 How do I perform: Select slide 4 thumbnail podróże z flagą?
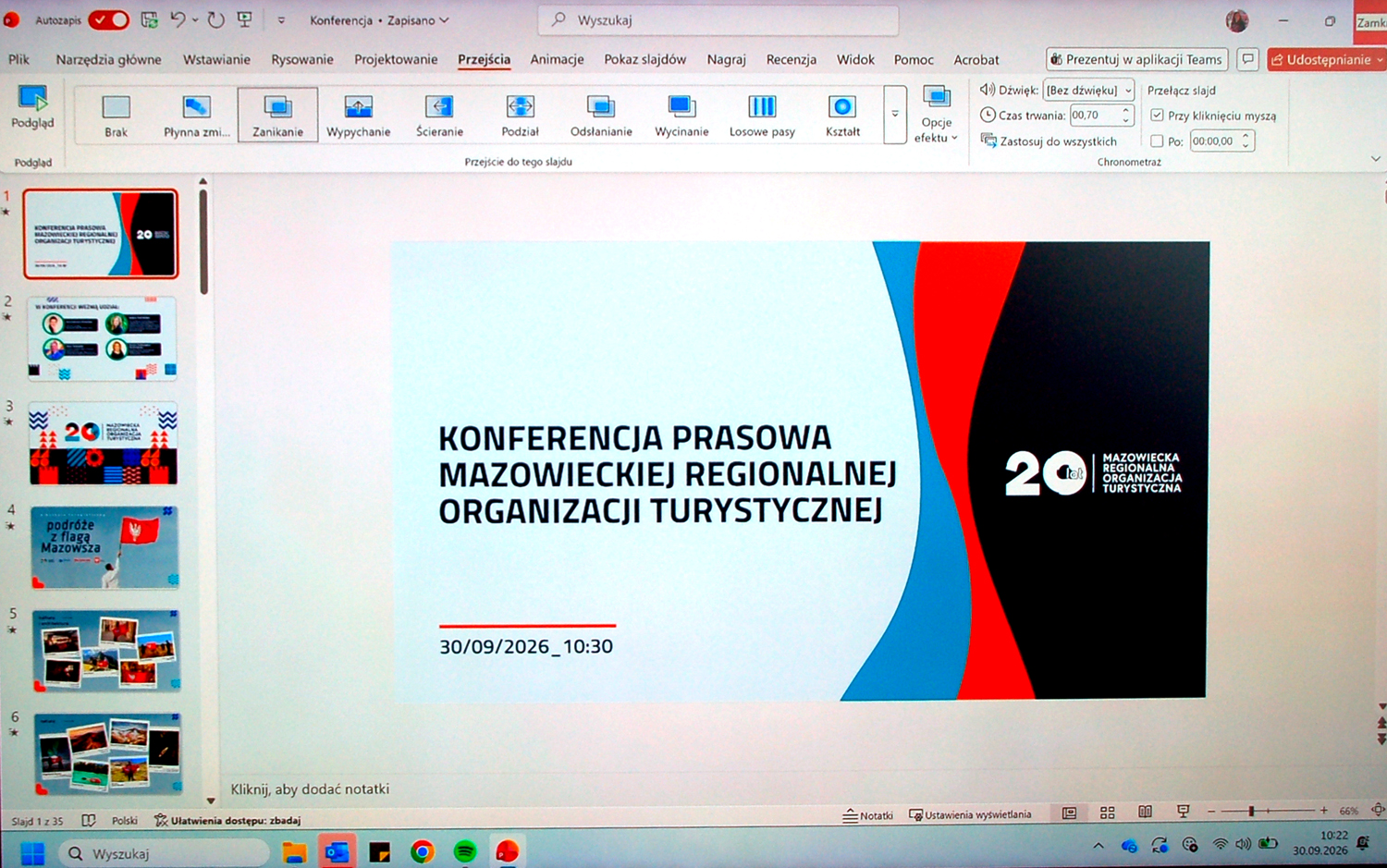click(104, 547)
